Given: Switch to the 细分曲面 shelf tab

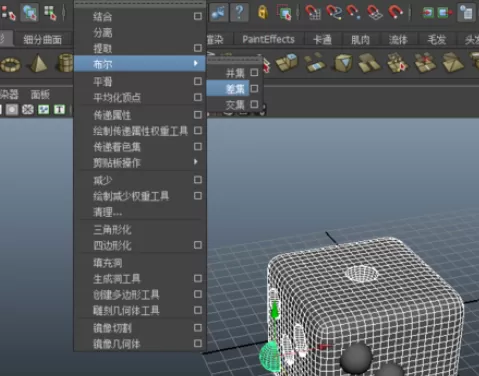Looking at the screenshot, I should 43,40.
